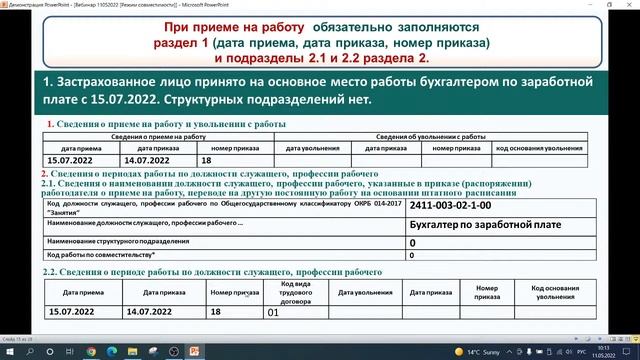Open the Windows notification center

pos(627,352)
